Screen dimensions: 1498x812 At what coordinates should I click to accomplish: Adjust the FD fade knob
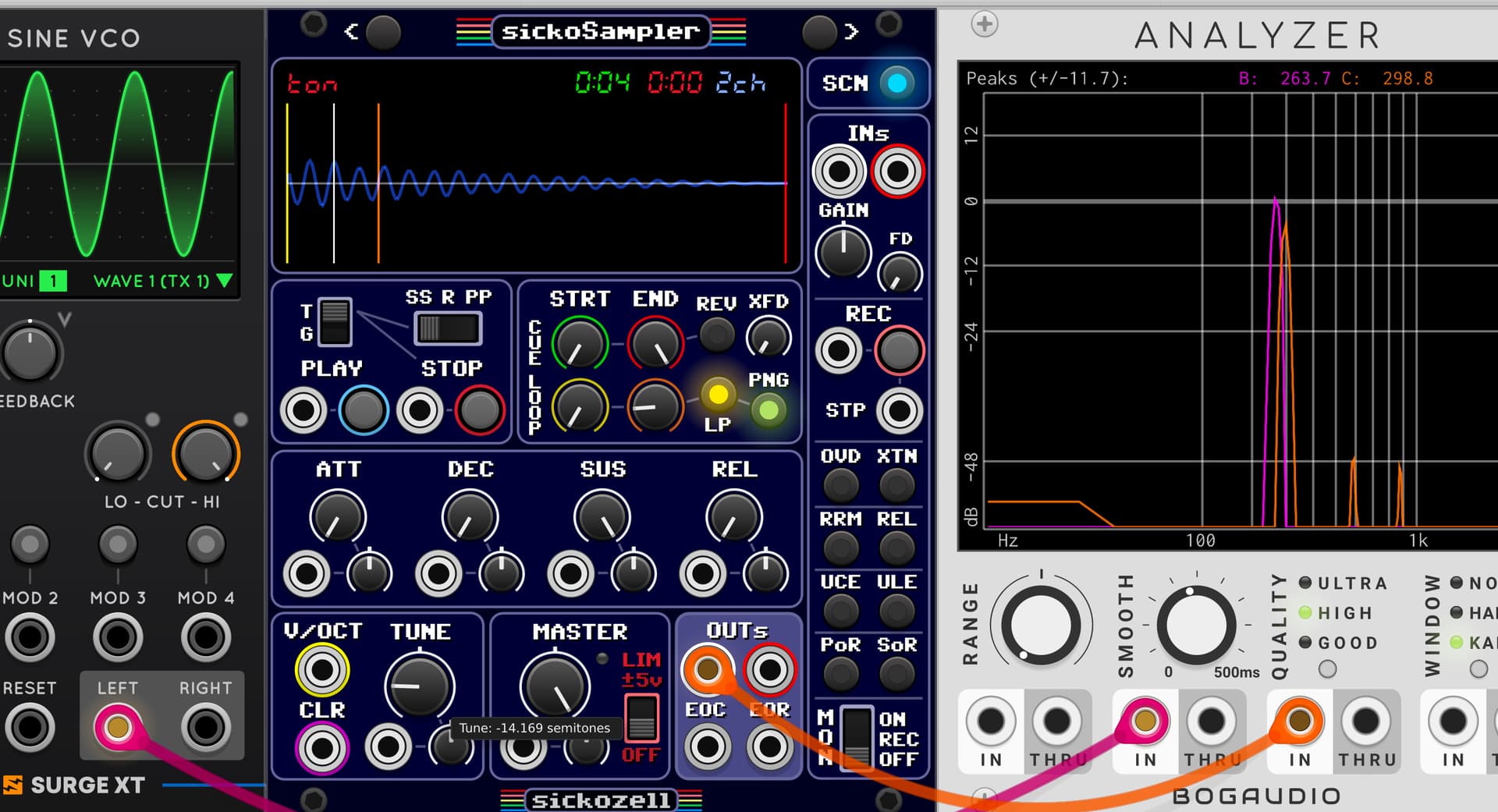point(900,274)
